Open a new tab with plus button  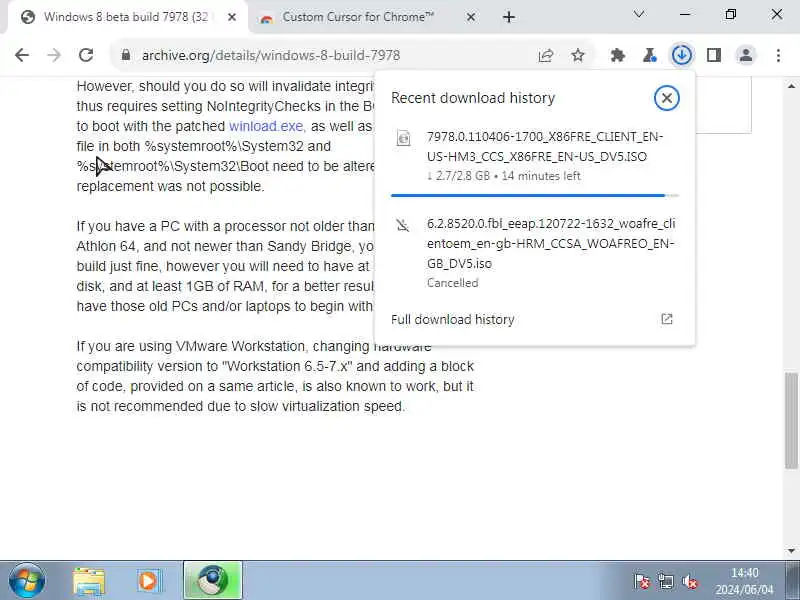click(x=509, y=17)
